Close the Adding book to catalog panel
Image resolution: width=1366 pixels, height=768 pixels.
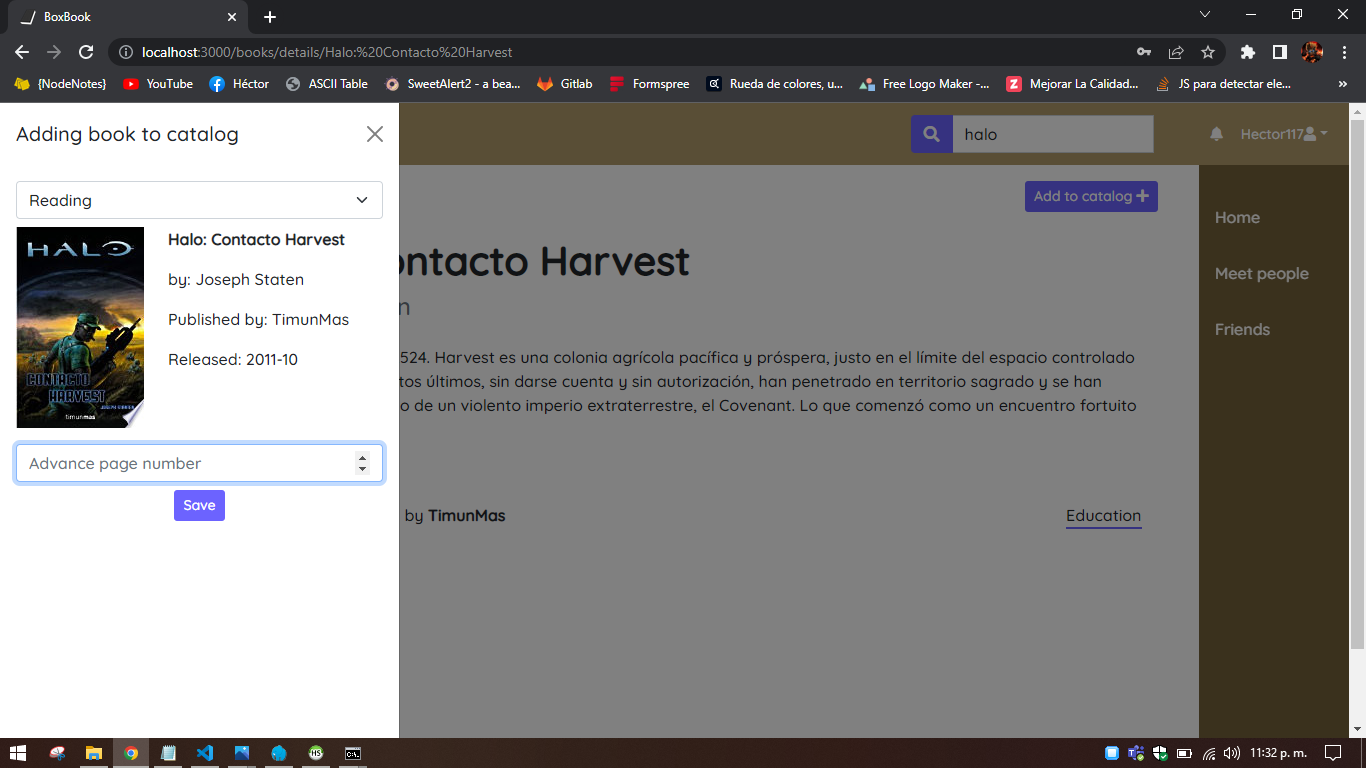click(x=375, y=134)
